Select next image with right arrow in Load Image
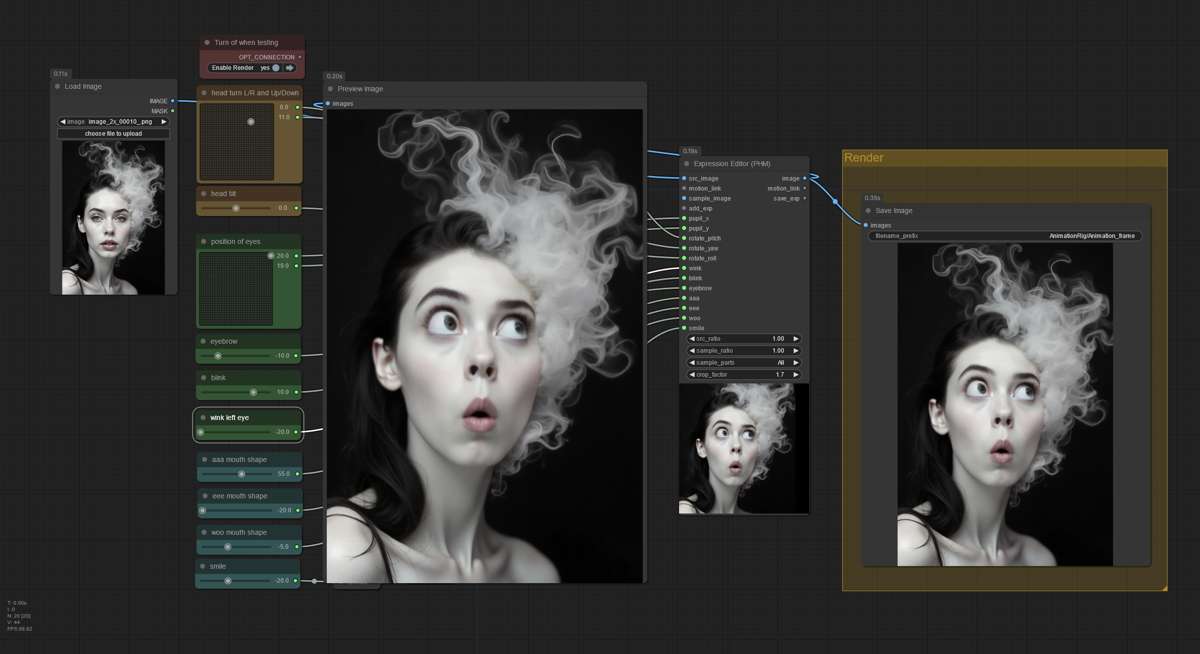 pos(164,121)
